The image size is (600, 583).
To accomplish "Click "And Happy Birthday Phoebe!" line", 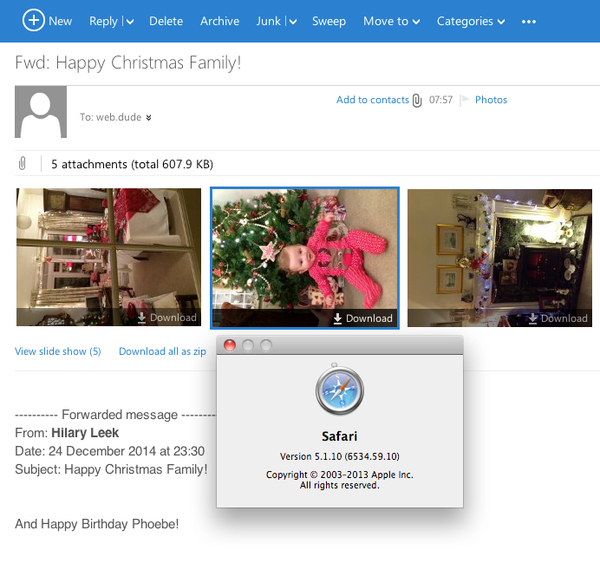I will pyautogui.click(x=97, y=524).
